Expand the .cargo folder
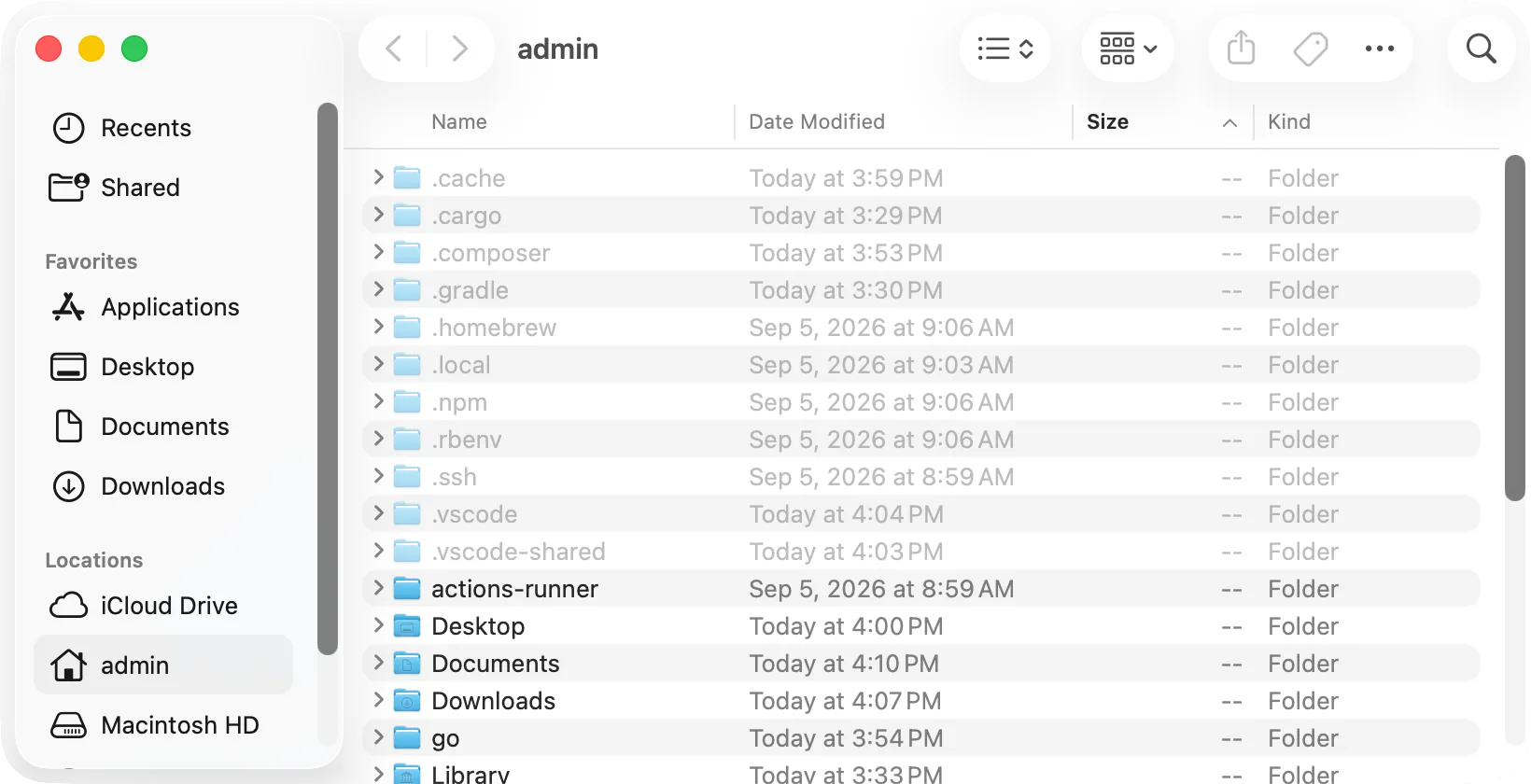The width and height of the screenshot is (1531, 784). pos(378,215)
